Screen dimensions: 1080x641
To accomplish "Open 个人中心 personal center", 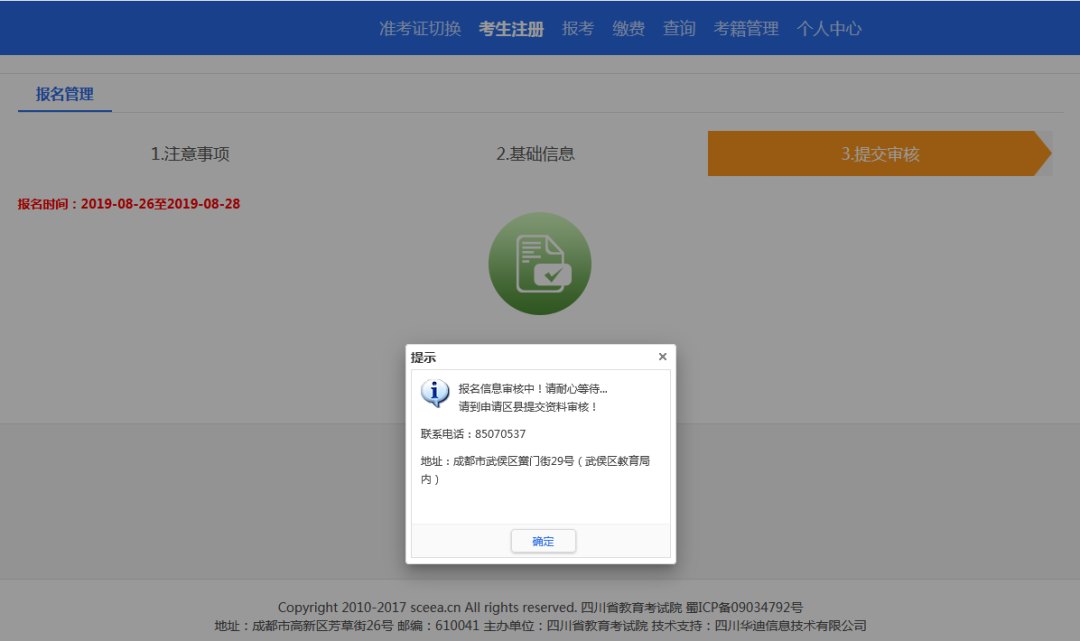I will [828, 29].
